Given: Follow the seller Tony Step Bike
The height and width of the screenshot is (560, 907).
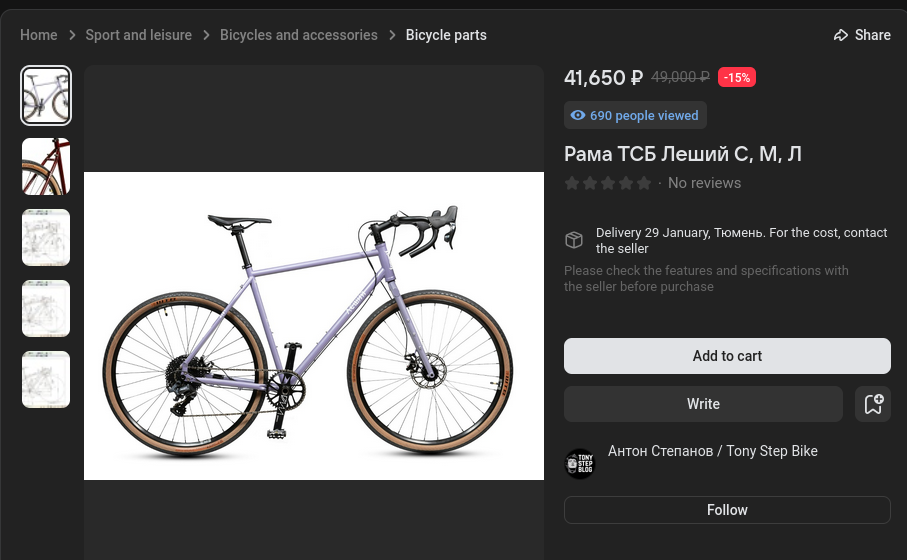Looking at the screenshot, I should pos(727,510).
